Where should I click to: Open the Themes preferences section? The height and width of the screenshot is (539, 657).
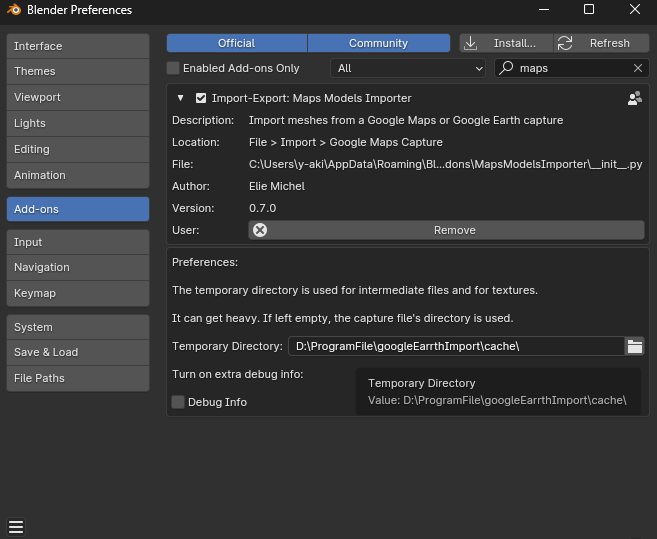(78, 71)
